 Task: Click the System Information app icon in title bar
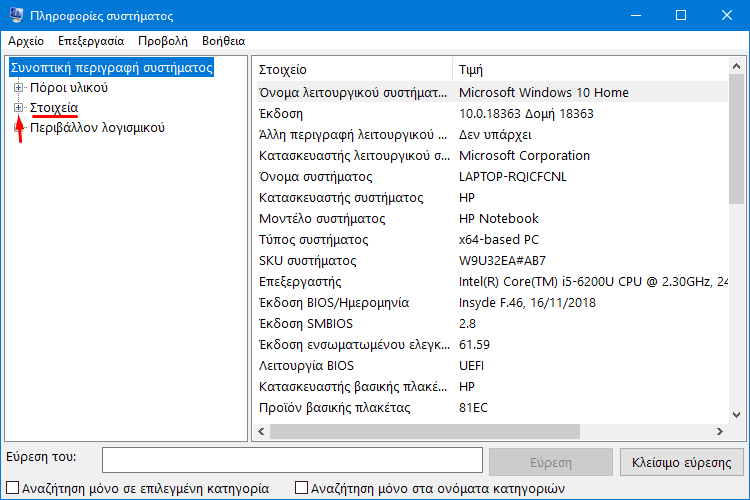click(x=16, y=16)
